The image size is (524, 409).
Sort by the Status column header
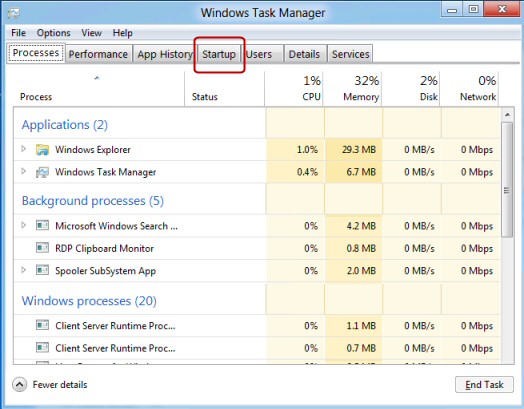point(224,89)
